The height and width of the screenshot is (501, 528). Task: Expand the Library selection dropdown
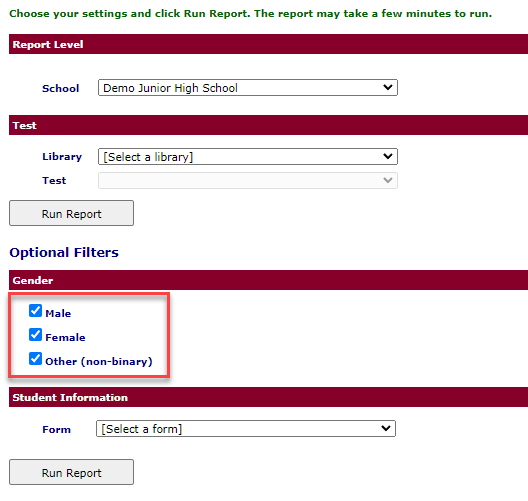pos(248,157)
